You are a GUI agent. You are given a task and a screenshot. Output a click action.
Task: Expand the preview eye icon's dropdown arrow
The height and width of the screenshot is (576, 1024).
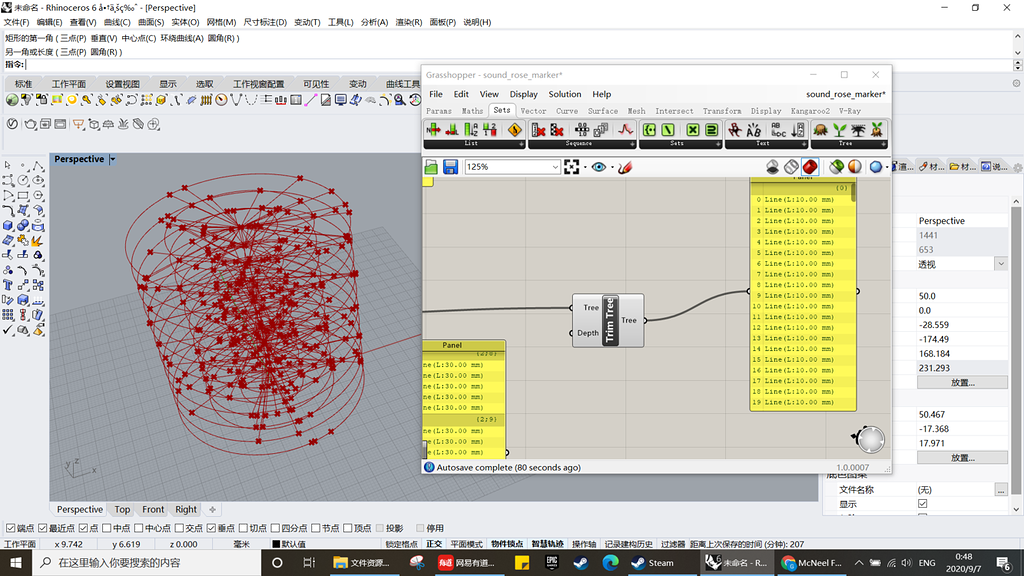612,167
